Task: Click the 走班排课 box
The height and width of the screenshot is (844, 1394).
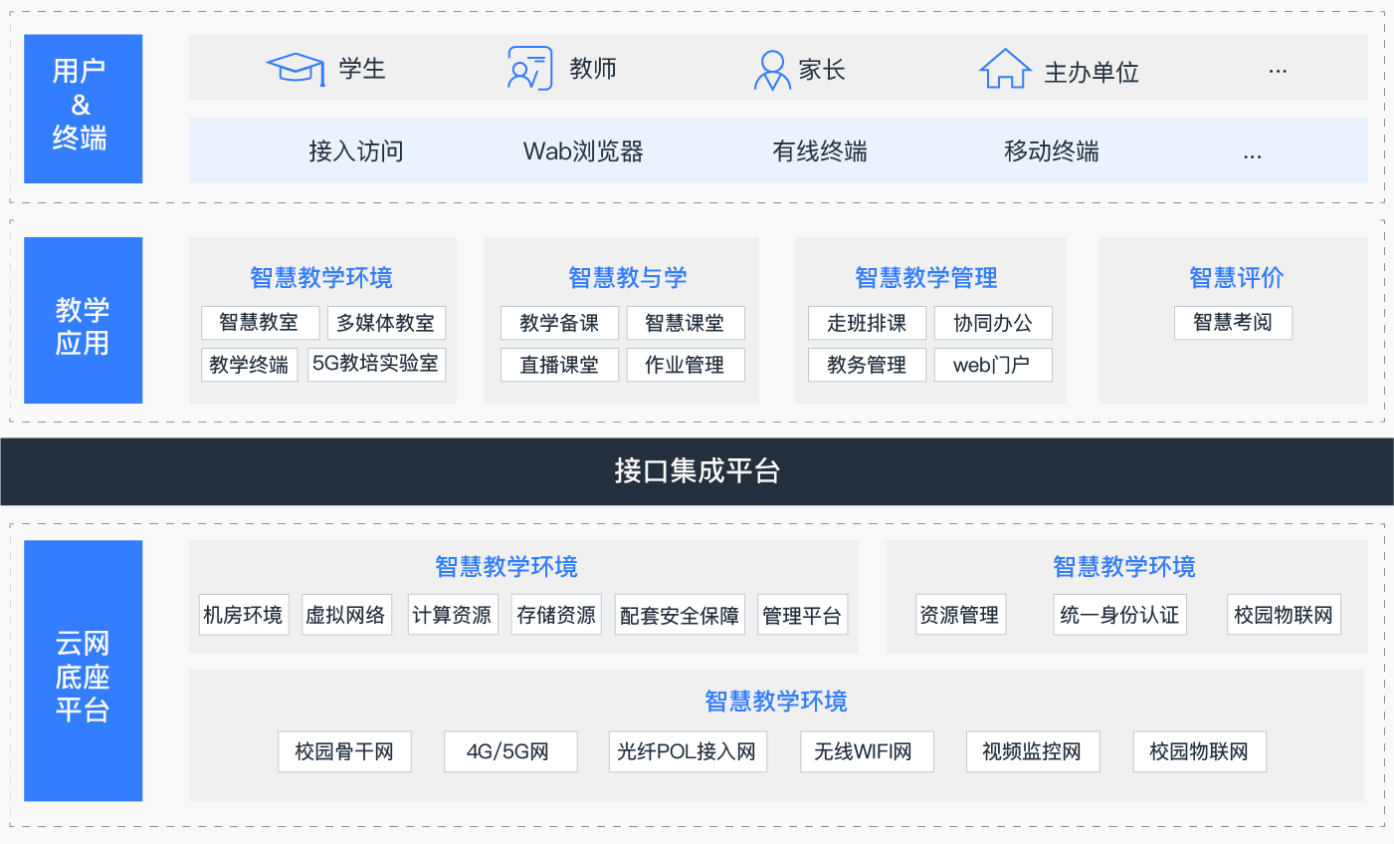Action: [866, 323]
